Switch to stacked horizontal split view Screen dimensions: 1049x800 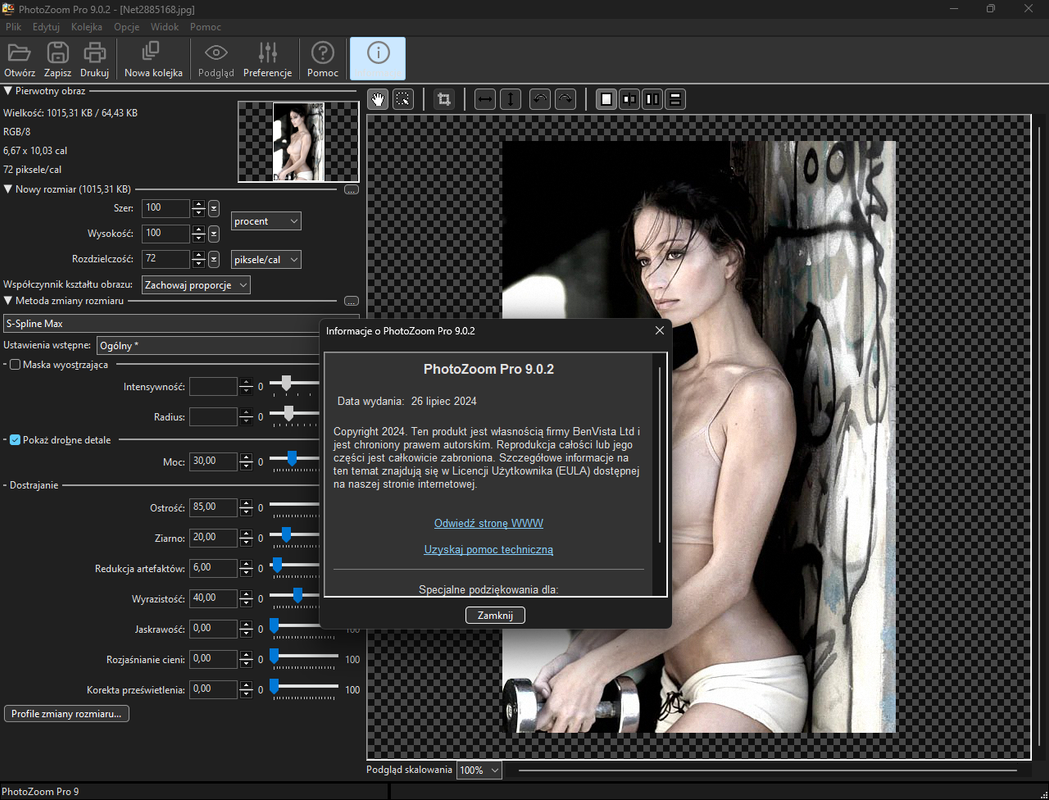coord(675,100)
